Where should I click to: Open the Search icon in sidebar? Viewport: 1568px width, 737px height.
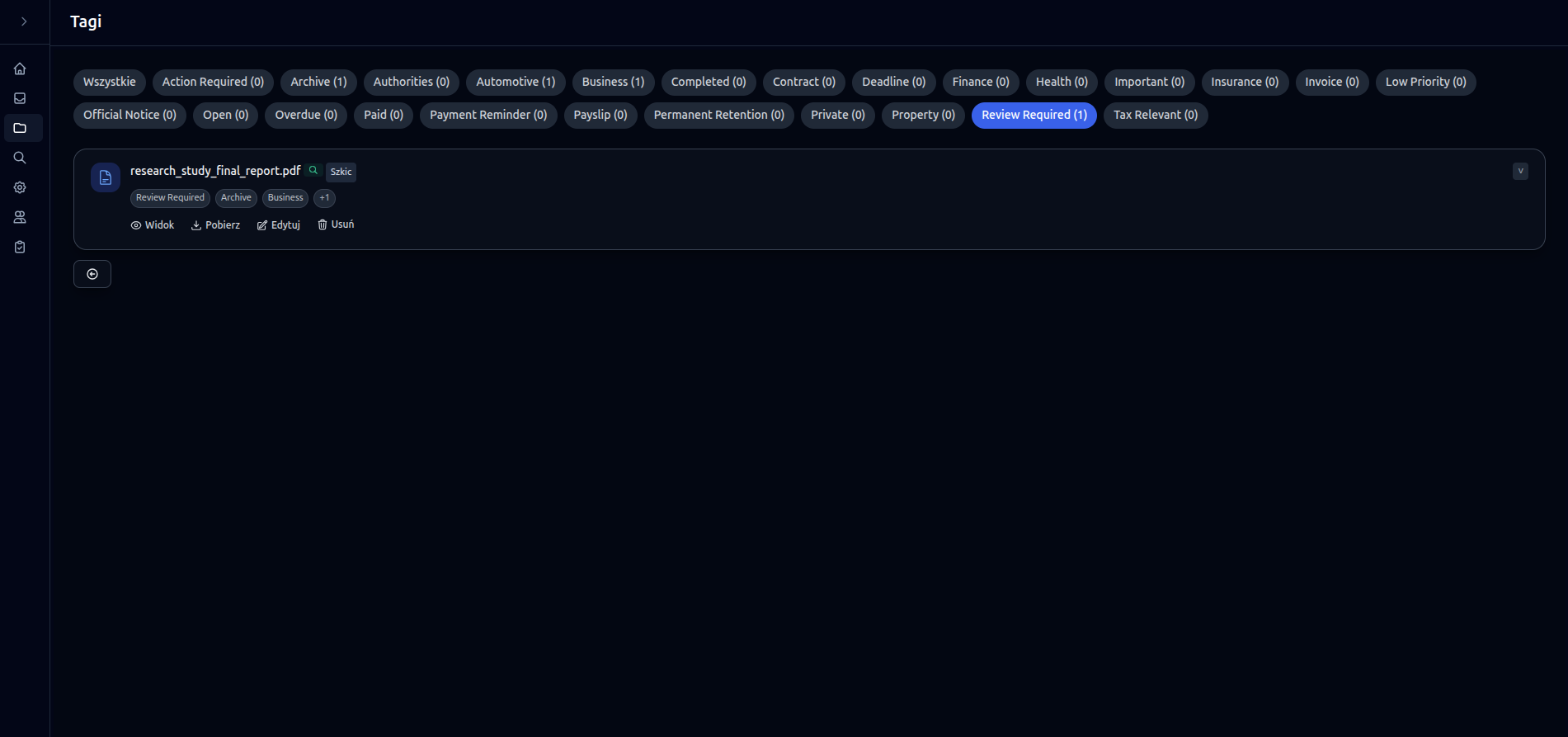[20, 158]
